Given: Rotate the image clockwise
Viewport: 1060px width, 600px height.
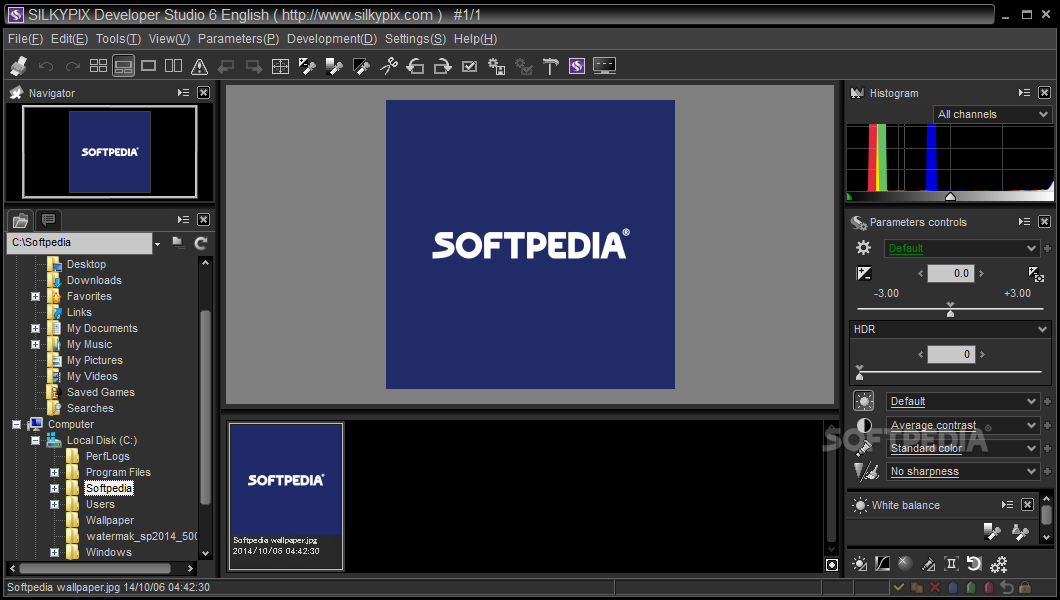Looking at the screenshot, I should 442,66.
